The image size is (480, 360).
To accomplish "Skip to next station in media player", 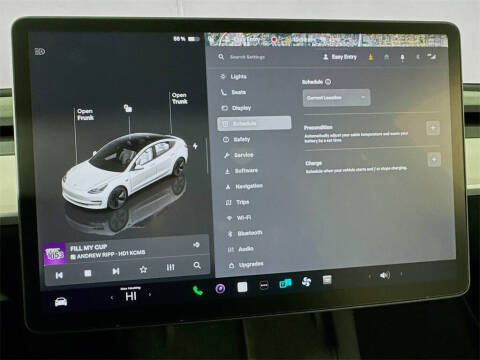I will 116,271.
